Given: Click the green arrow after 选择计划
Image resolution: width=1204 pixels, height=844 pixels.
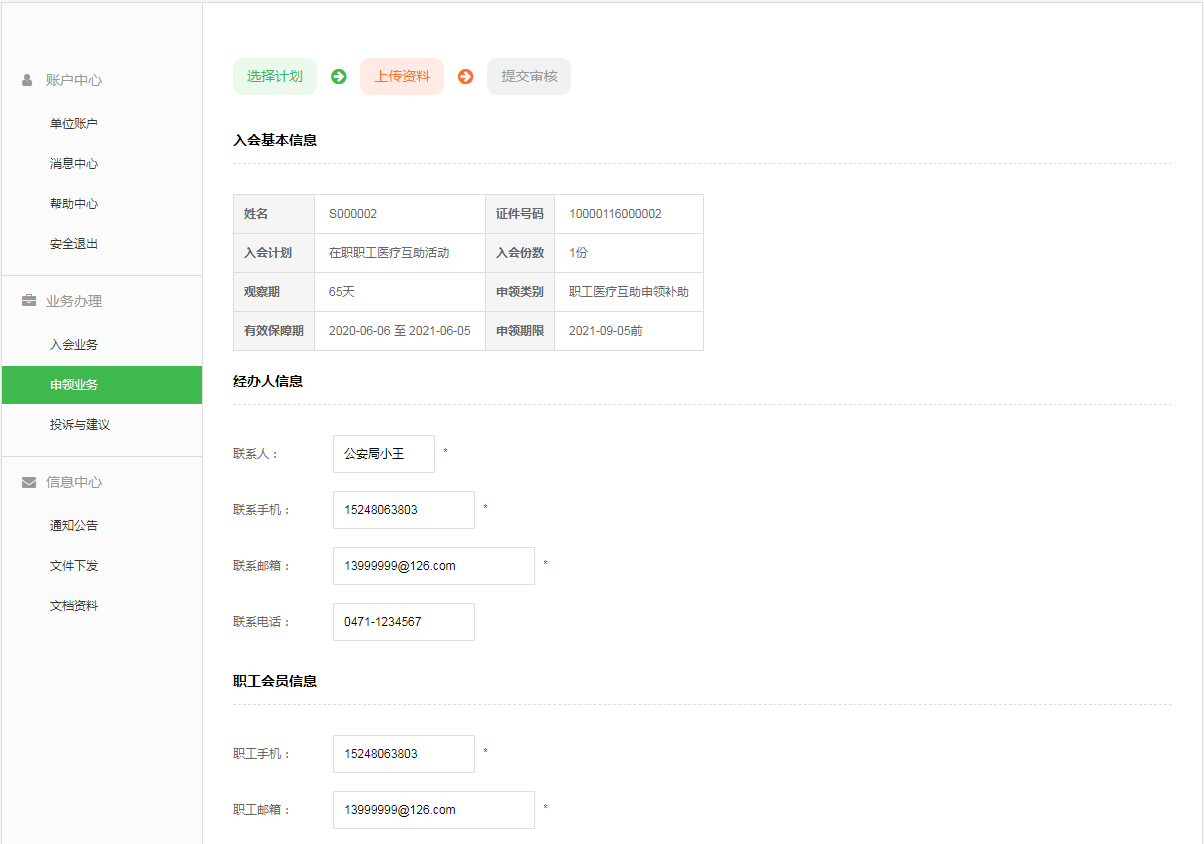Looking at the screenshot, I should [339, 77].
